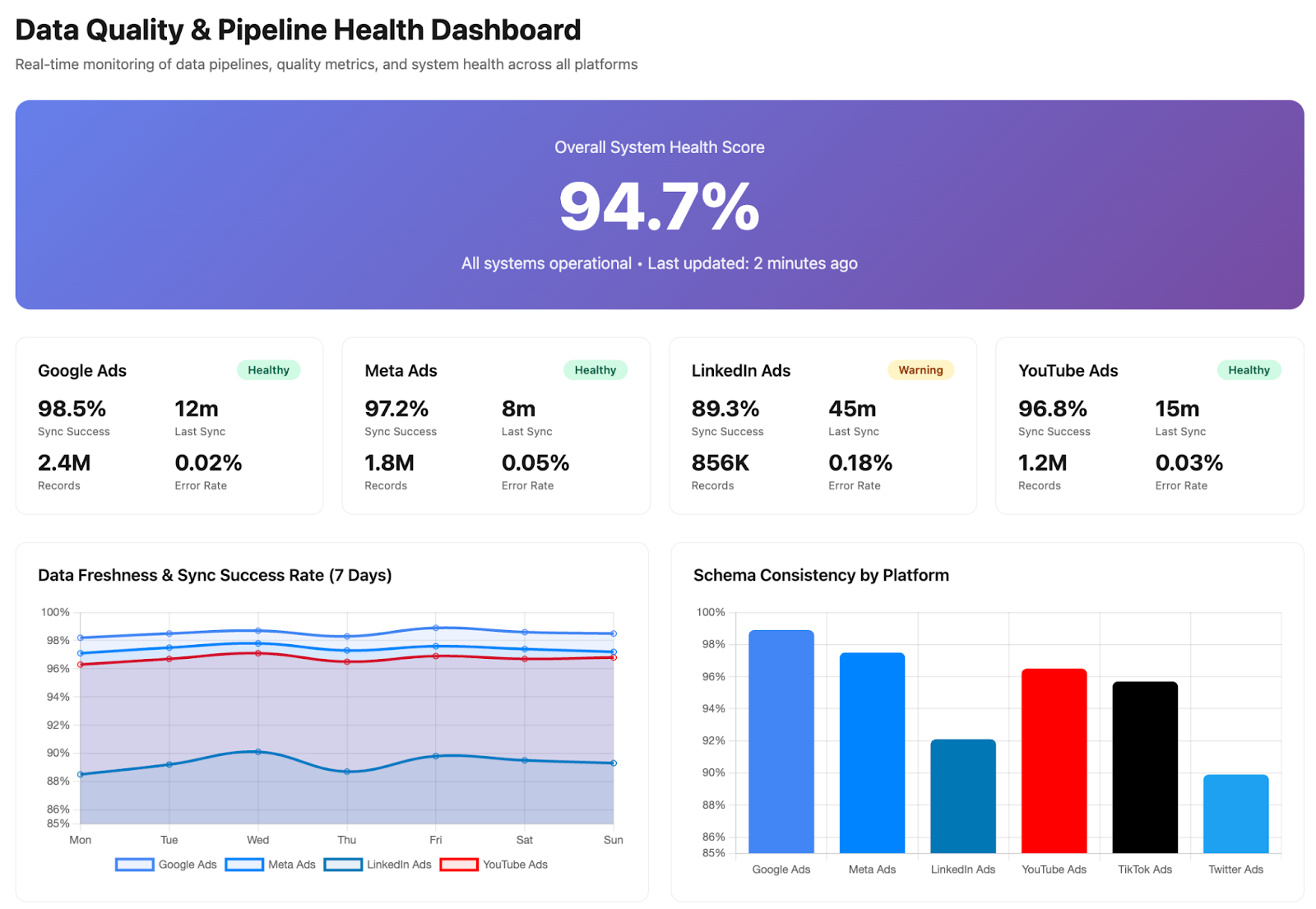Expand the LinkedIn Ads platform card
Image resolution: width=1316 pixels, height=909 pixels.
(x=822, y=426)
